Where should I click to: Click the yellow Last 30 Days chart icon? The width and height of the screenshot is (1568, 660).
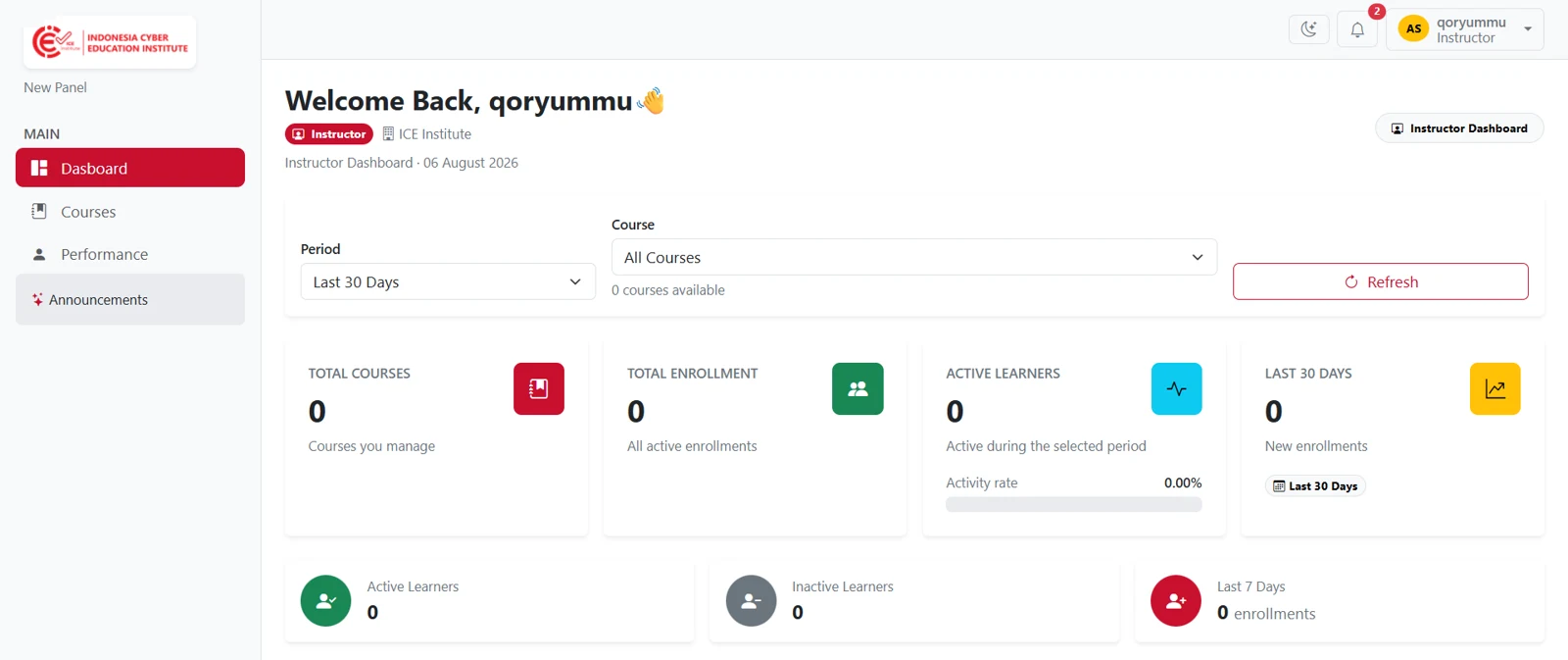[1495, 388]
